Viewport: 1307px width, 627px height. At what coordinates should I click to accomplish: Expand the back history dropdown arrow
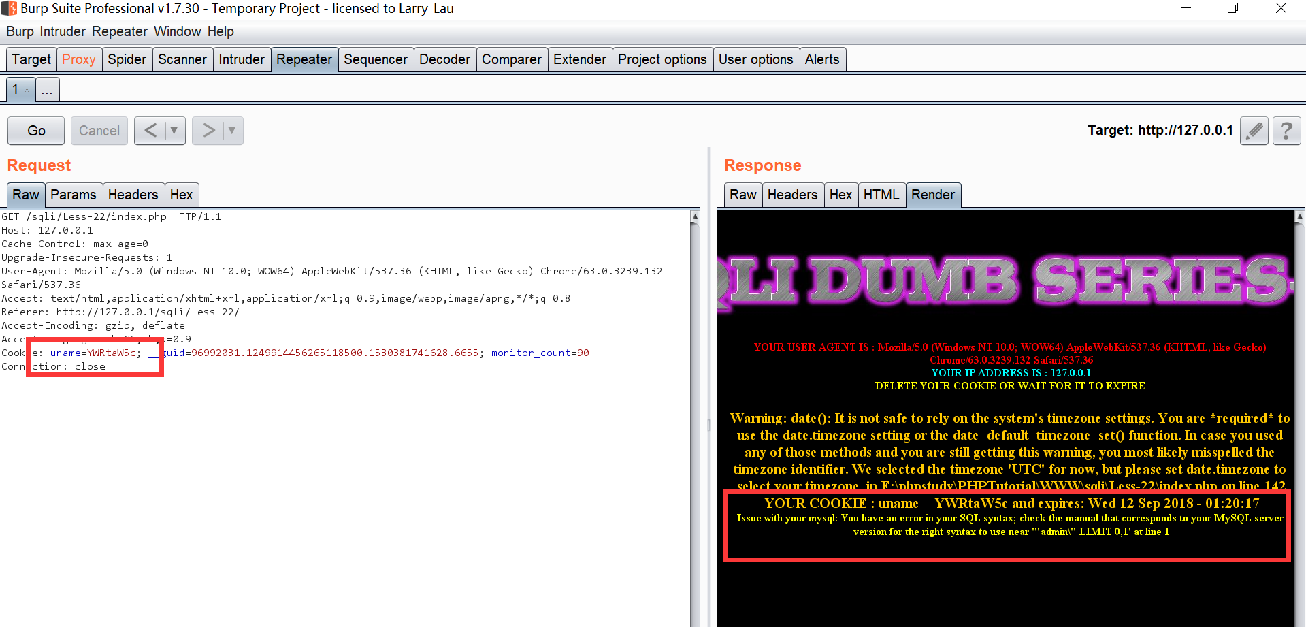pos(175,130)
